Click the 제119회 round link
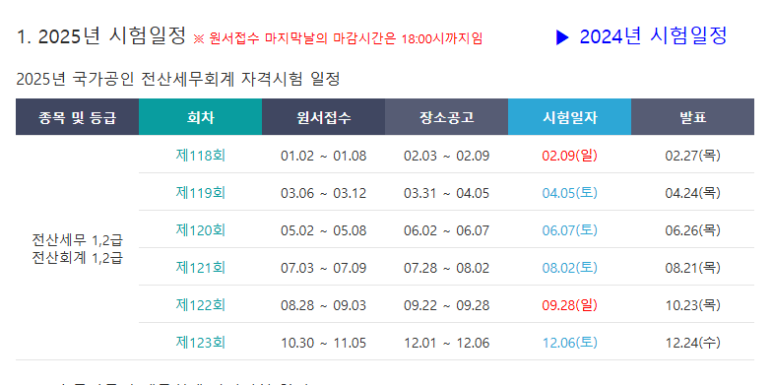Image resolution: width=773 pixels, height=385 pixels. [200, 193]
